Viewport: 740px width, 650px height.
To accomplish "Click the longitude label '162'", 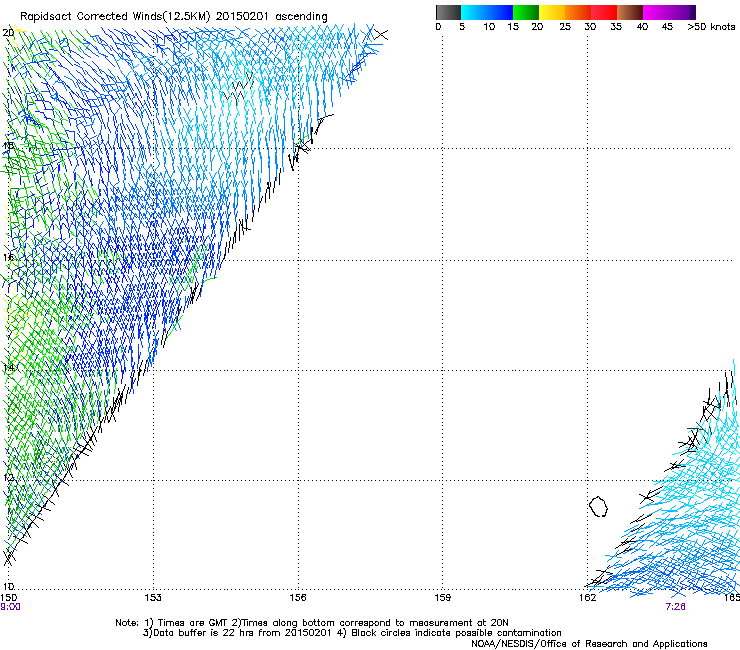I will (587, 598).
